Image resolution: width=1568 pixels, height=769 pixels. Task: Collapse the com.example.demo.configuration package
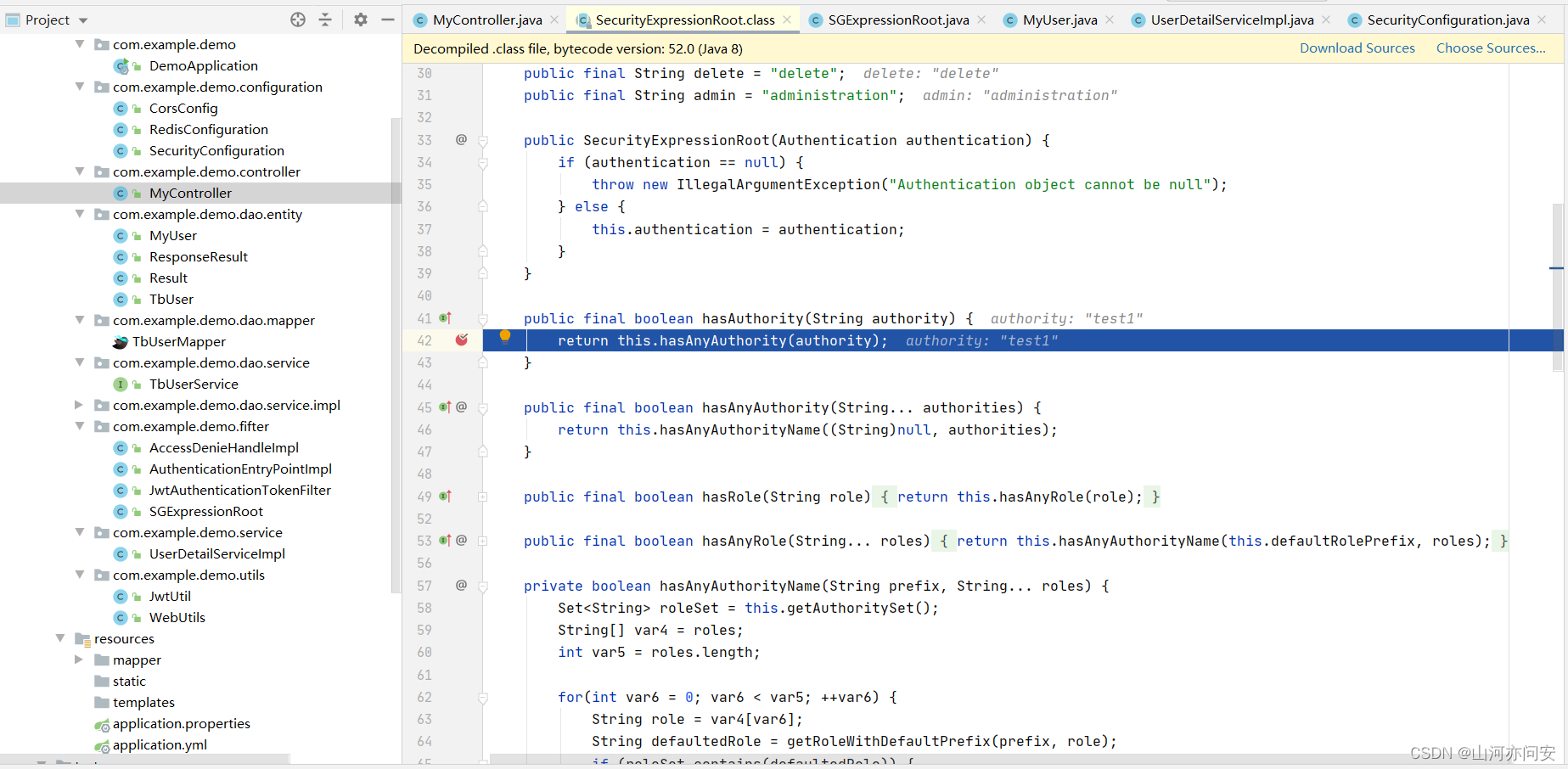80,87
